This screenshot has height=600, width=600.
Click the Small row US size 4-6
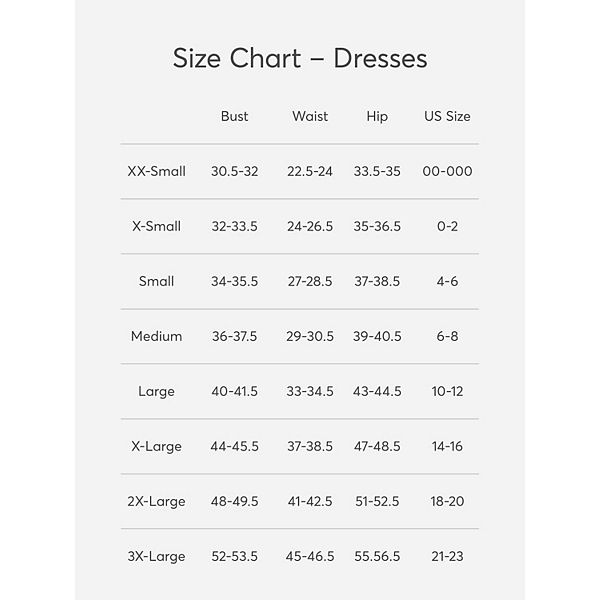tap(447, 282)
